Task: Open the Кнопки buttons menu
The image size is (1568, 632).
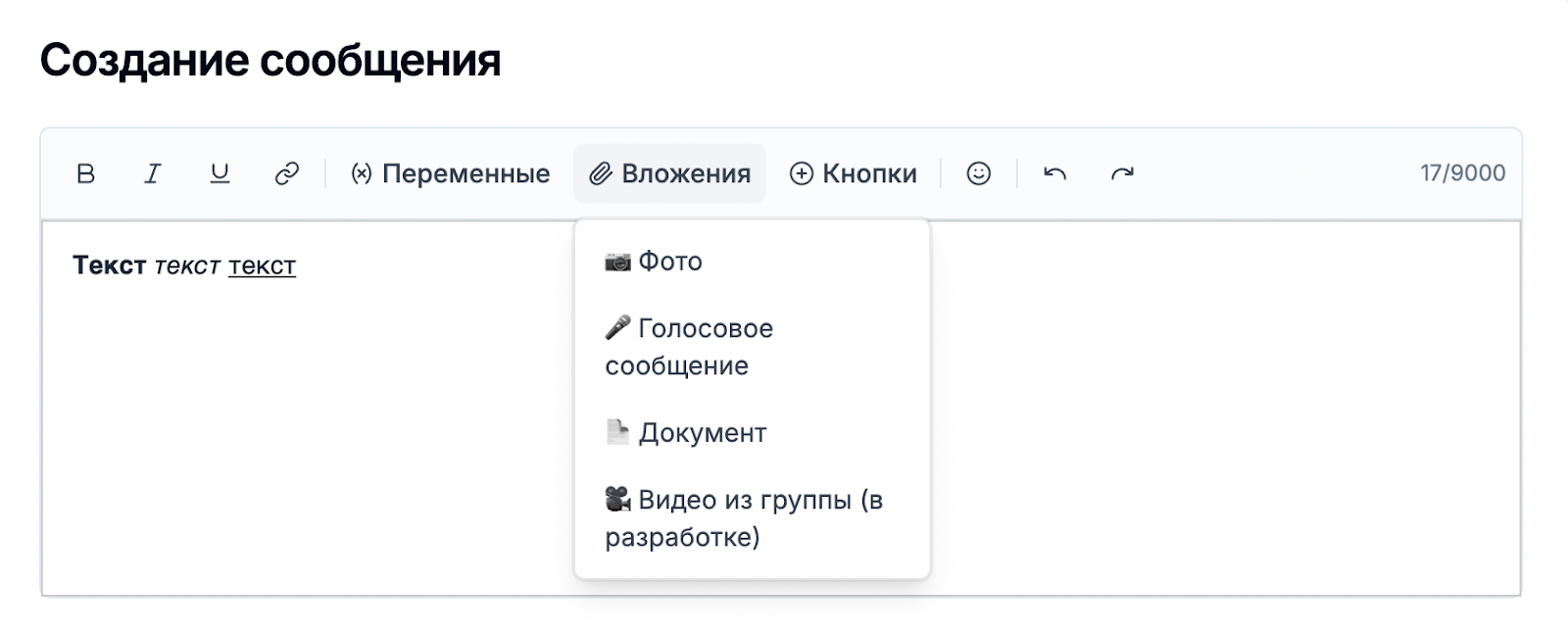Action: coord(854,173)
